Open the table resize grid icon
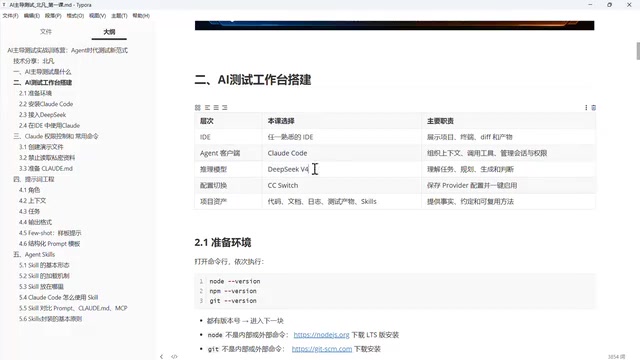The image size is (640, 360). (198, 107)
